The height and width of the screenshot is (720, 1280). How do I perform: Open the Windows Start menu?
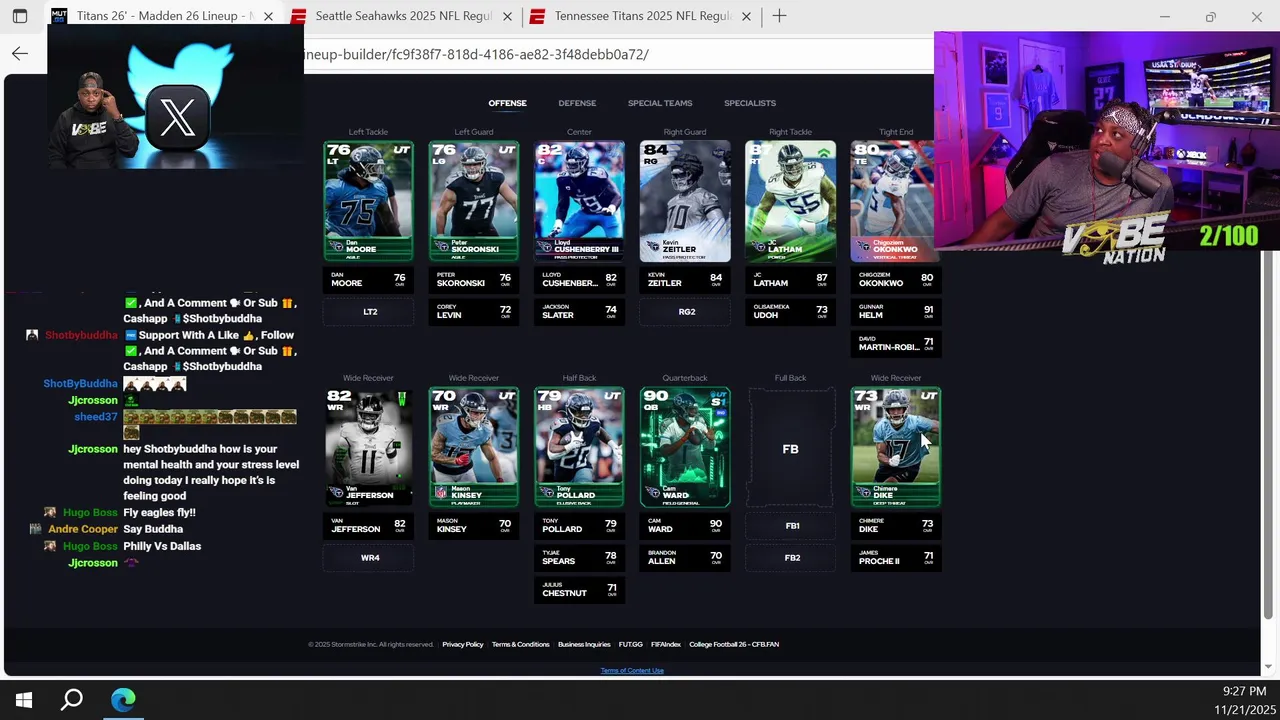tap(24, 700)
